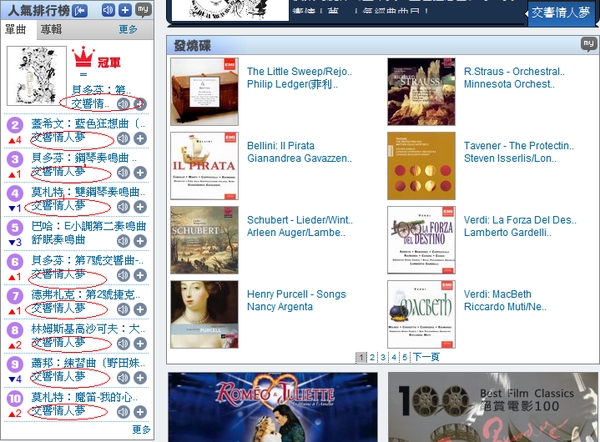600x442 pixels.
Task: Open track 巴哈：E小調第二奏鳴曲
Action: tap(88, 226)
